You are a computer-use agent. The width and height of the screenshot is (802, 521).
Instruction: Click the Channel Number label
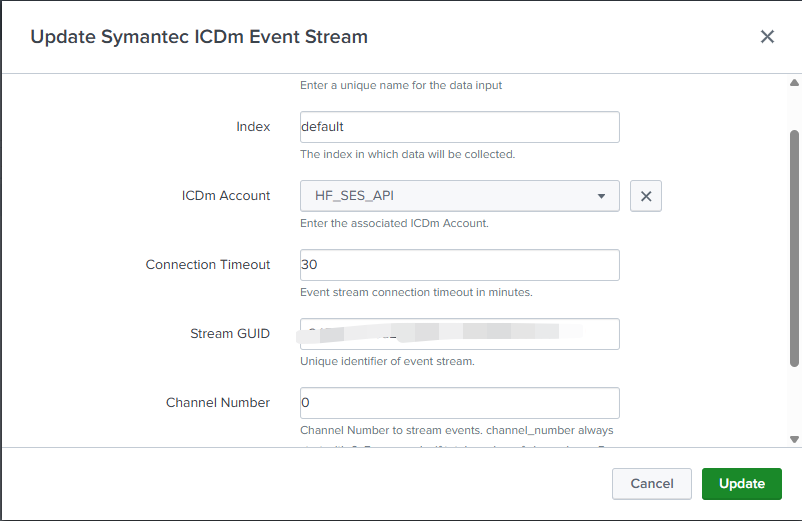218,403
